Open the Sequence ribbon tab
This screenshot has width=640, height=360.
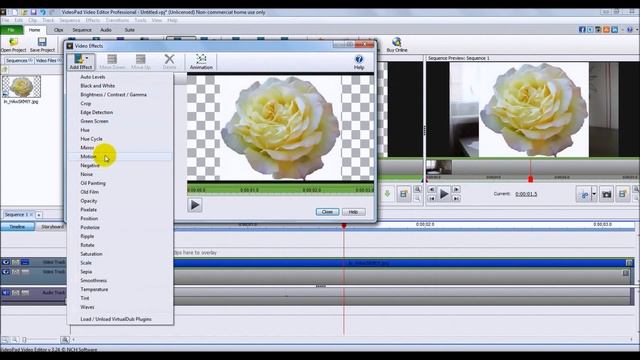click(82, 30)
